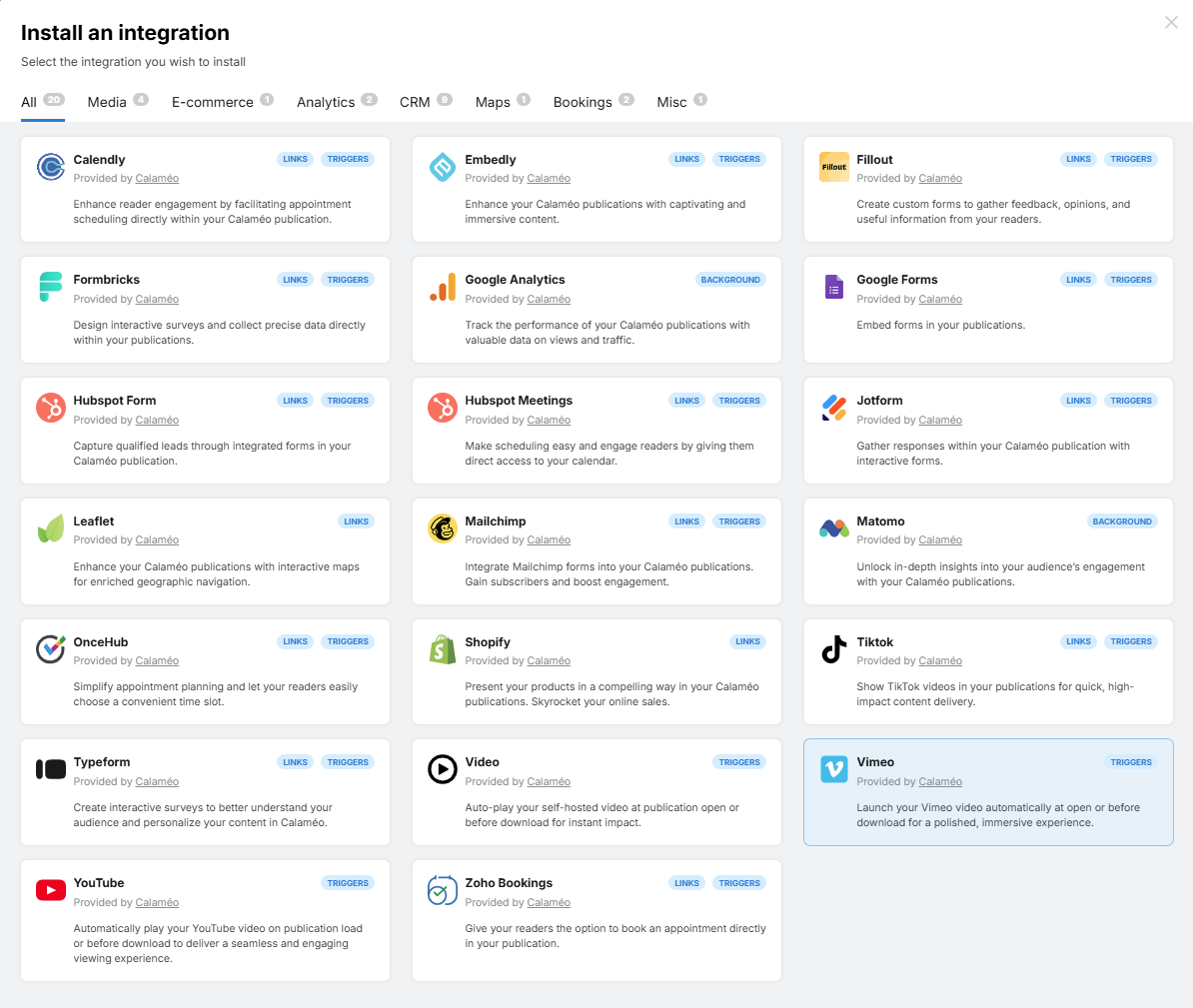Click the OnceHub checkmark icon

[51, 649]
